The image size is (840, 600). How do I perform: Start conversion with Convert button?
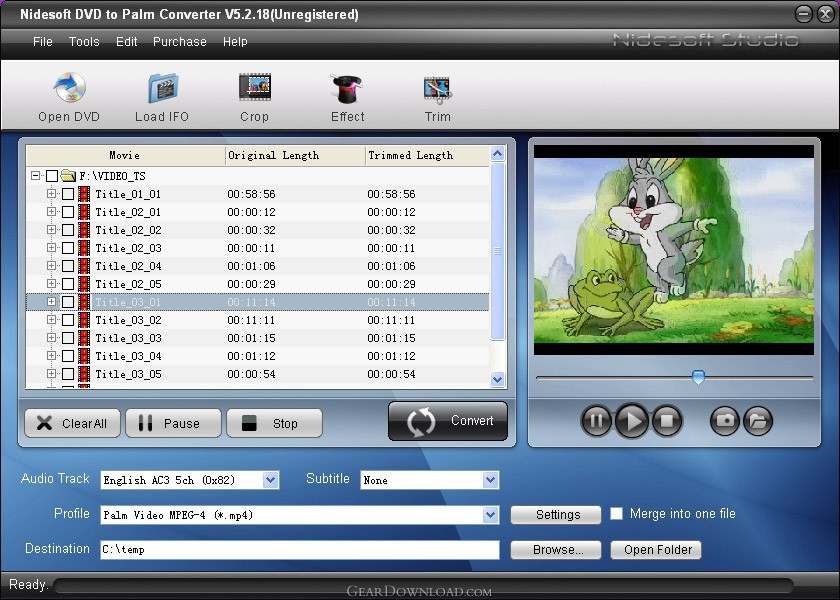[448, 421]
